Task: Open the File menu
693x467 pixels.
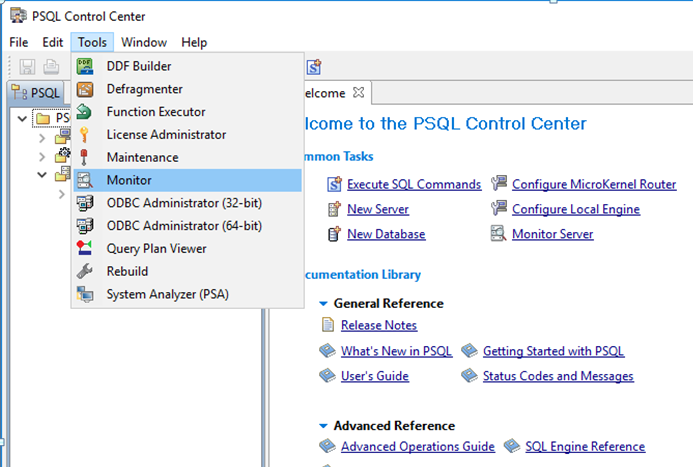Action: [x=19, y=42]
